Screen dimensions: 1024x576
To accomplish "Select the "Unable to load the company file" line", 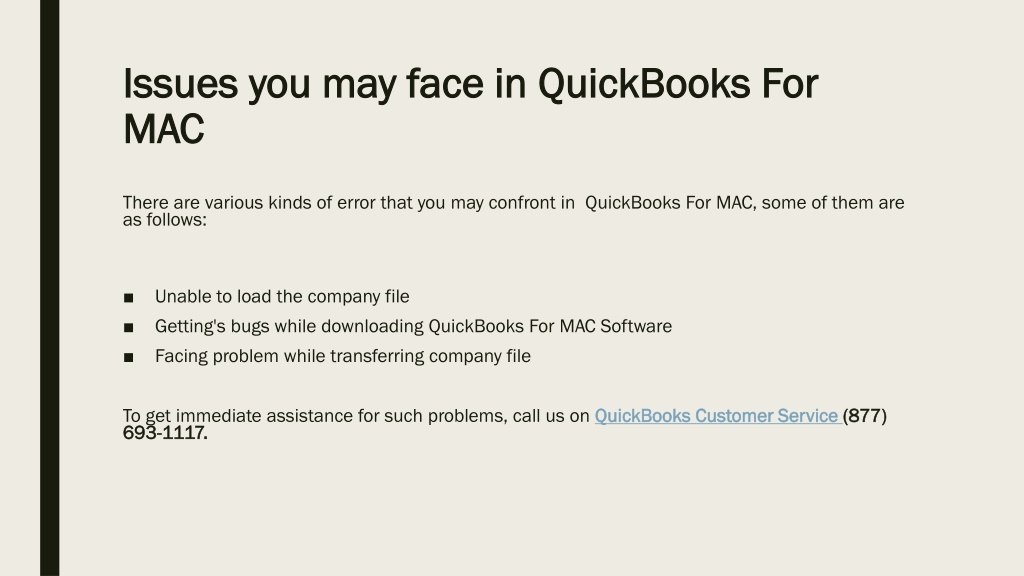I will click(282, 296).
